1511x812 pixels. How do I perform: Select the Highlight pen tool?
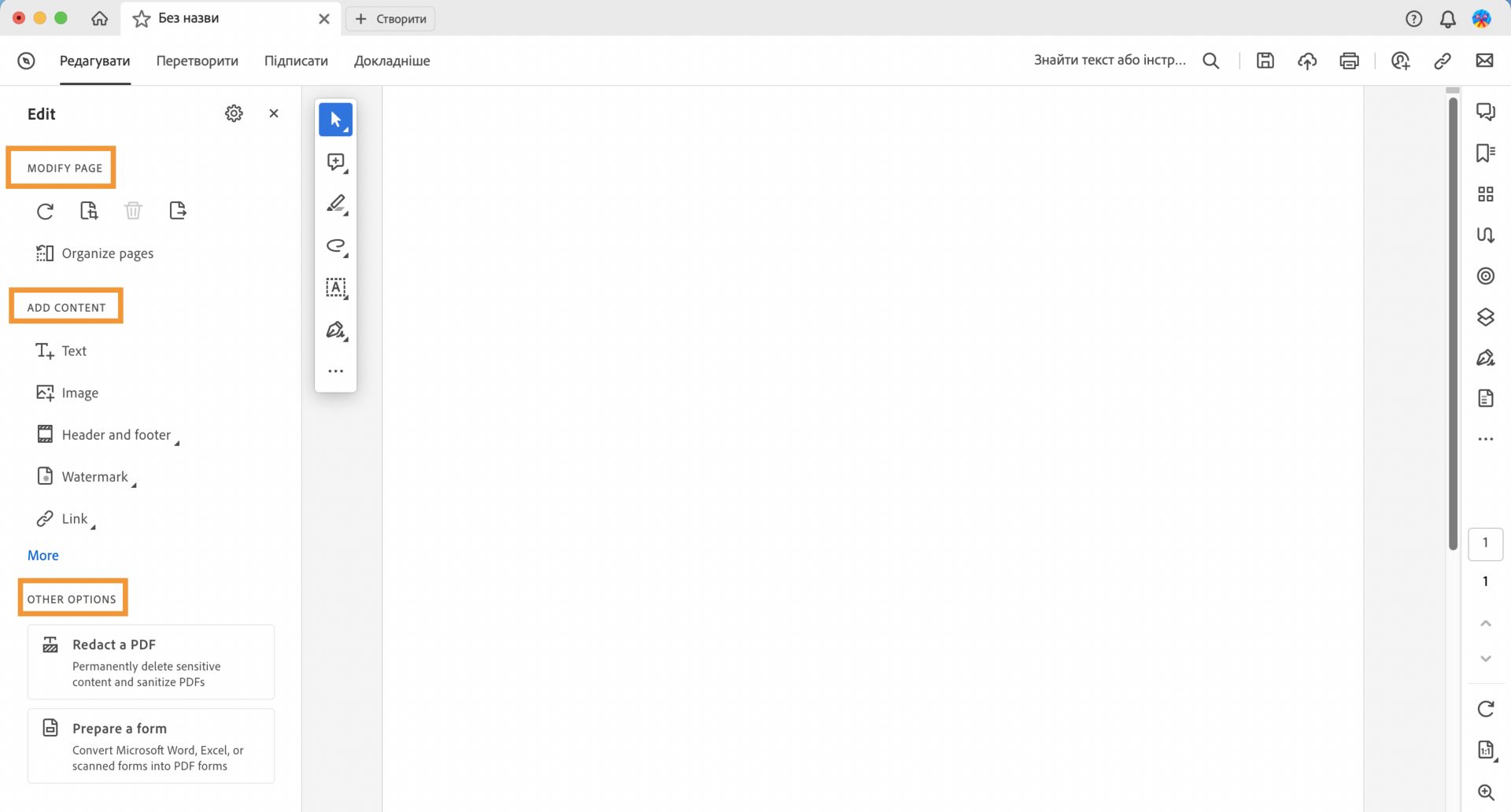(x=336, y=204)
